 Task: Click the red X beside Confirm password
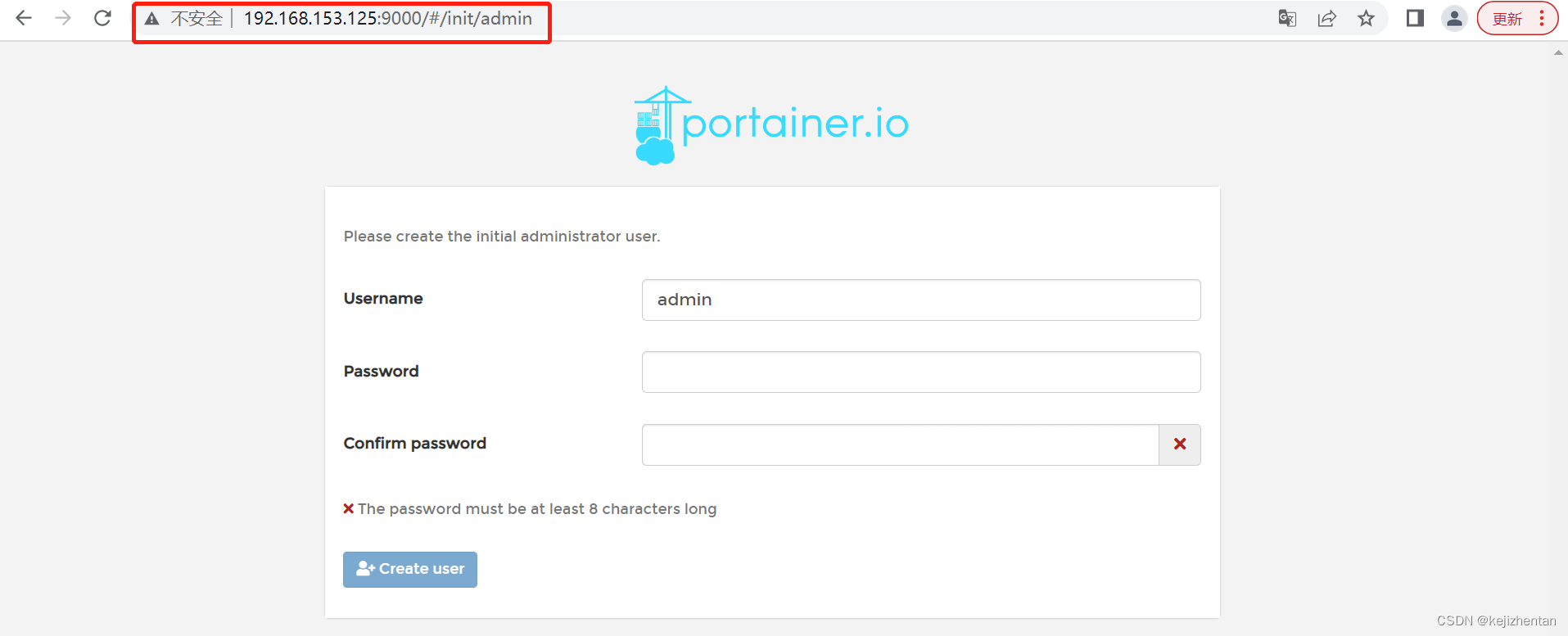point(1180,444)
